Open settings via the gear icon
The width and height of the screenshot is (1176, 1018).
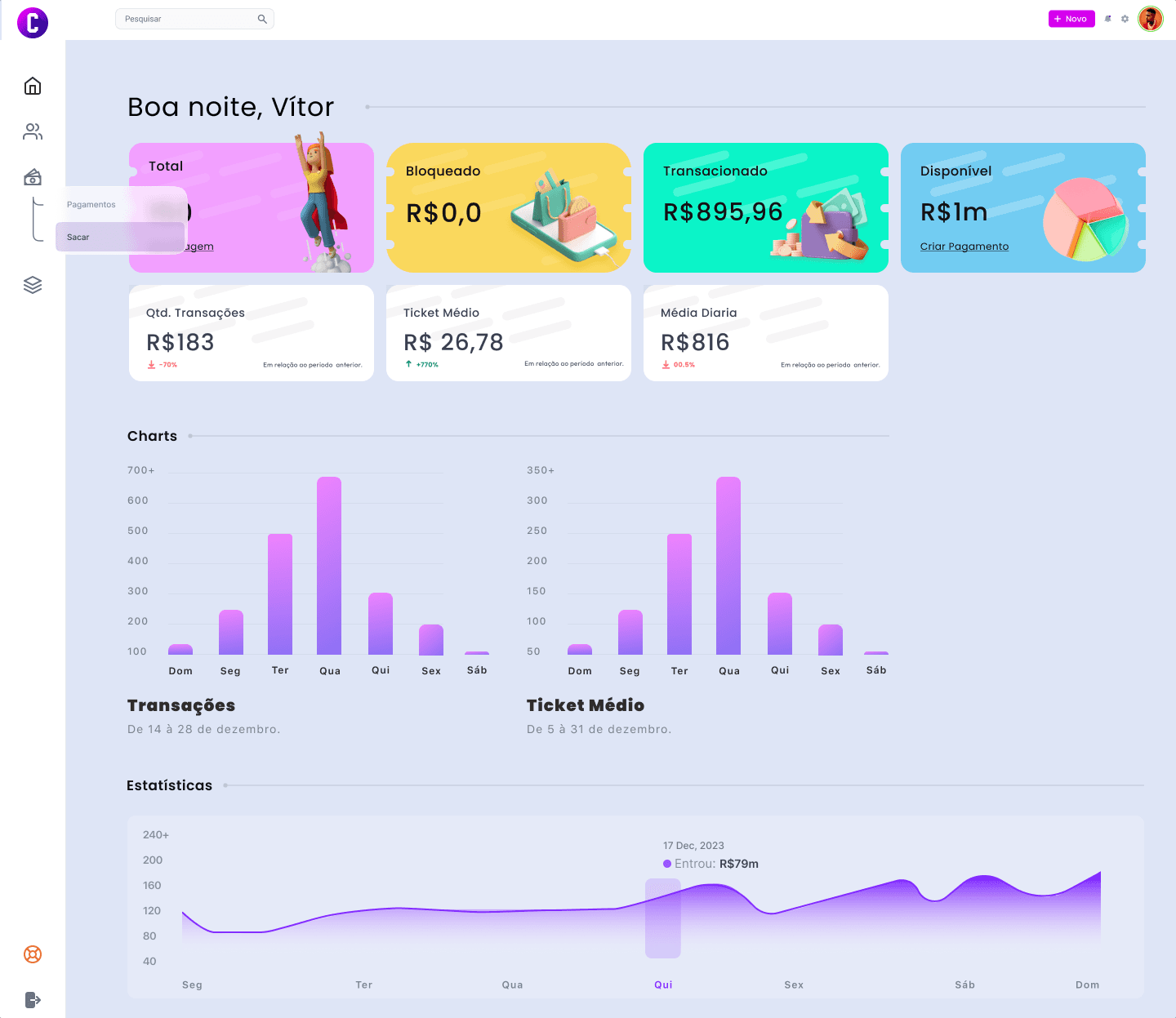[1125, 19]
